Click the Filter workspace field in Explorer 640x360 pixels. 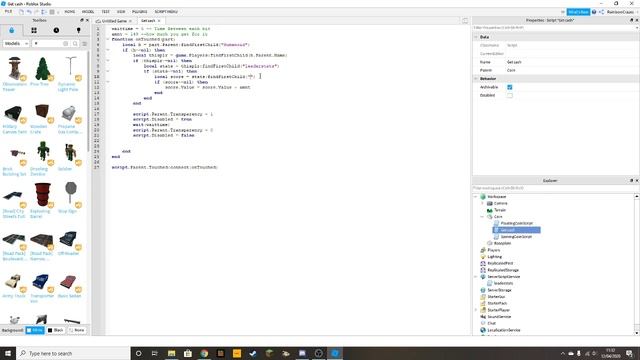pos(555,188)
